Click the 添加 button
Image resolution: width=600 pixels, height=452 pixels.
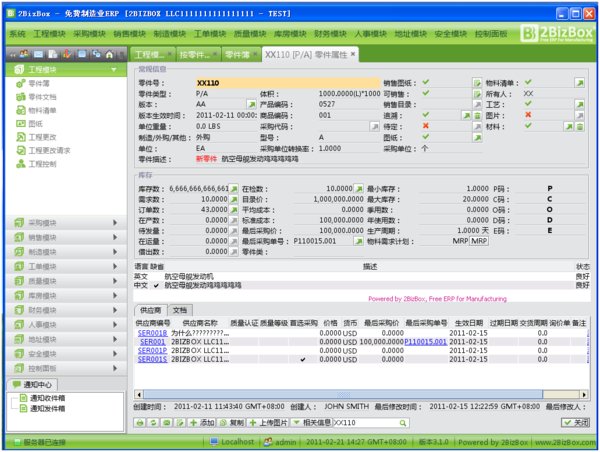(x=202, y=423)
